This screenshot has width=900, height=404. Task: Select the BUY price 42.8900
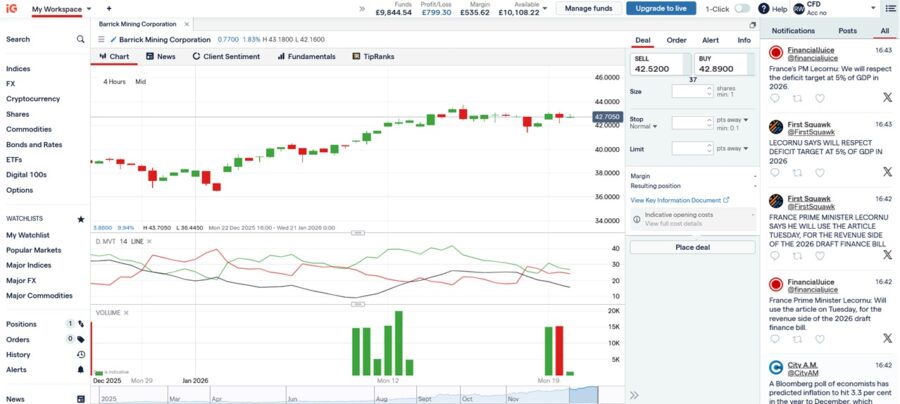coord(723,64)
